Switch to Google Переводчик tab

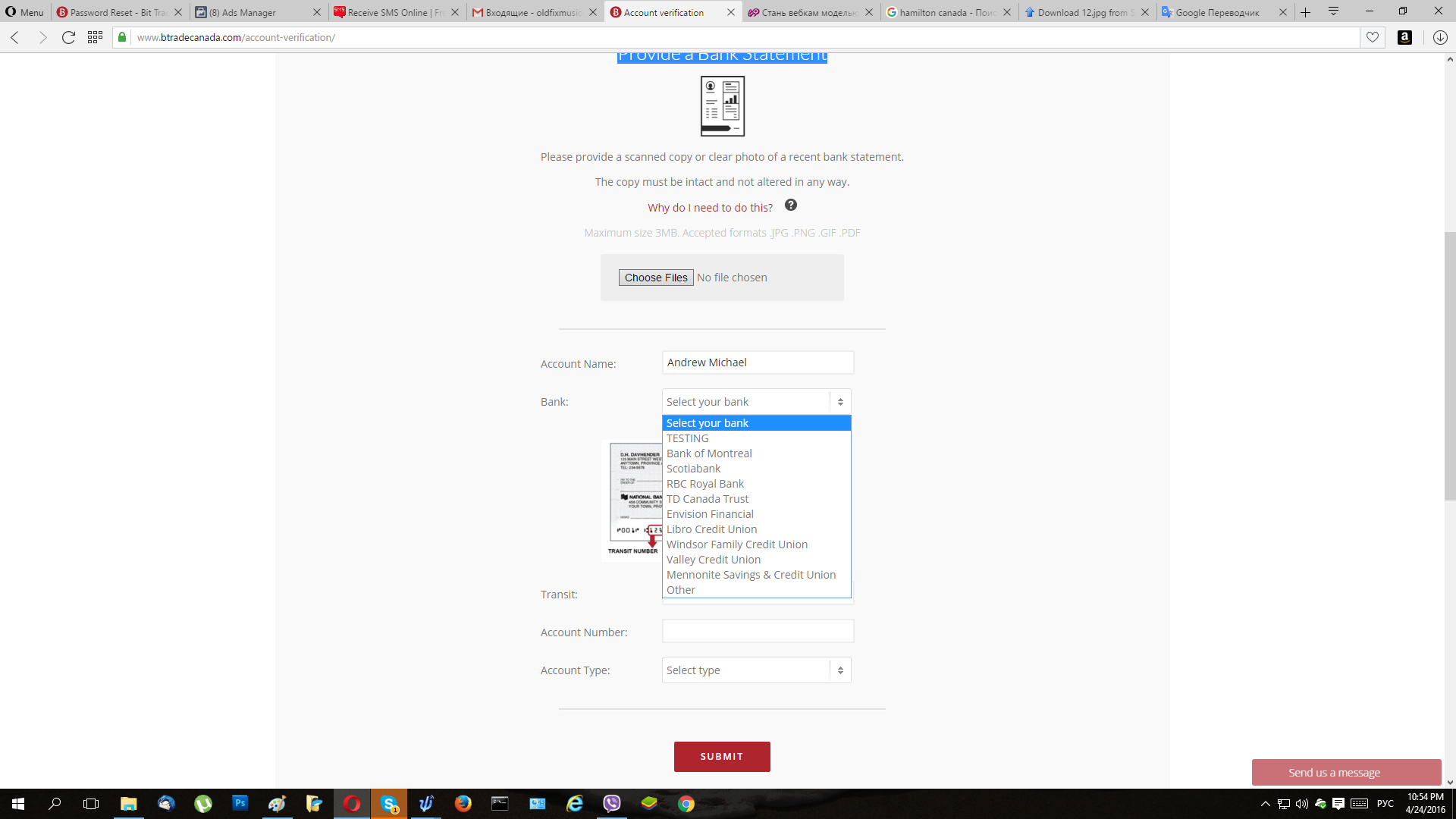click(x=1223, y=12)
